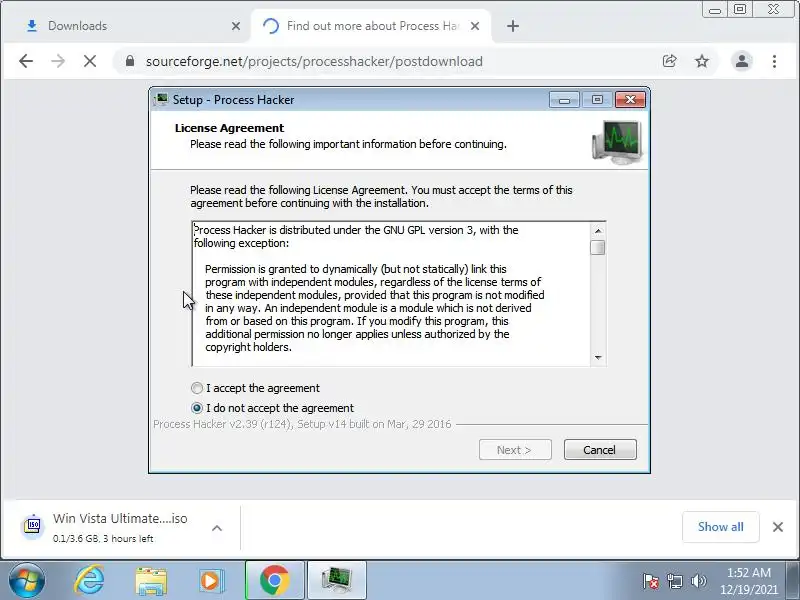Select 'I accept the agreement' radio button

(x=197, y=388)
